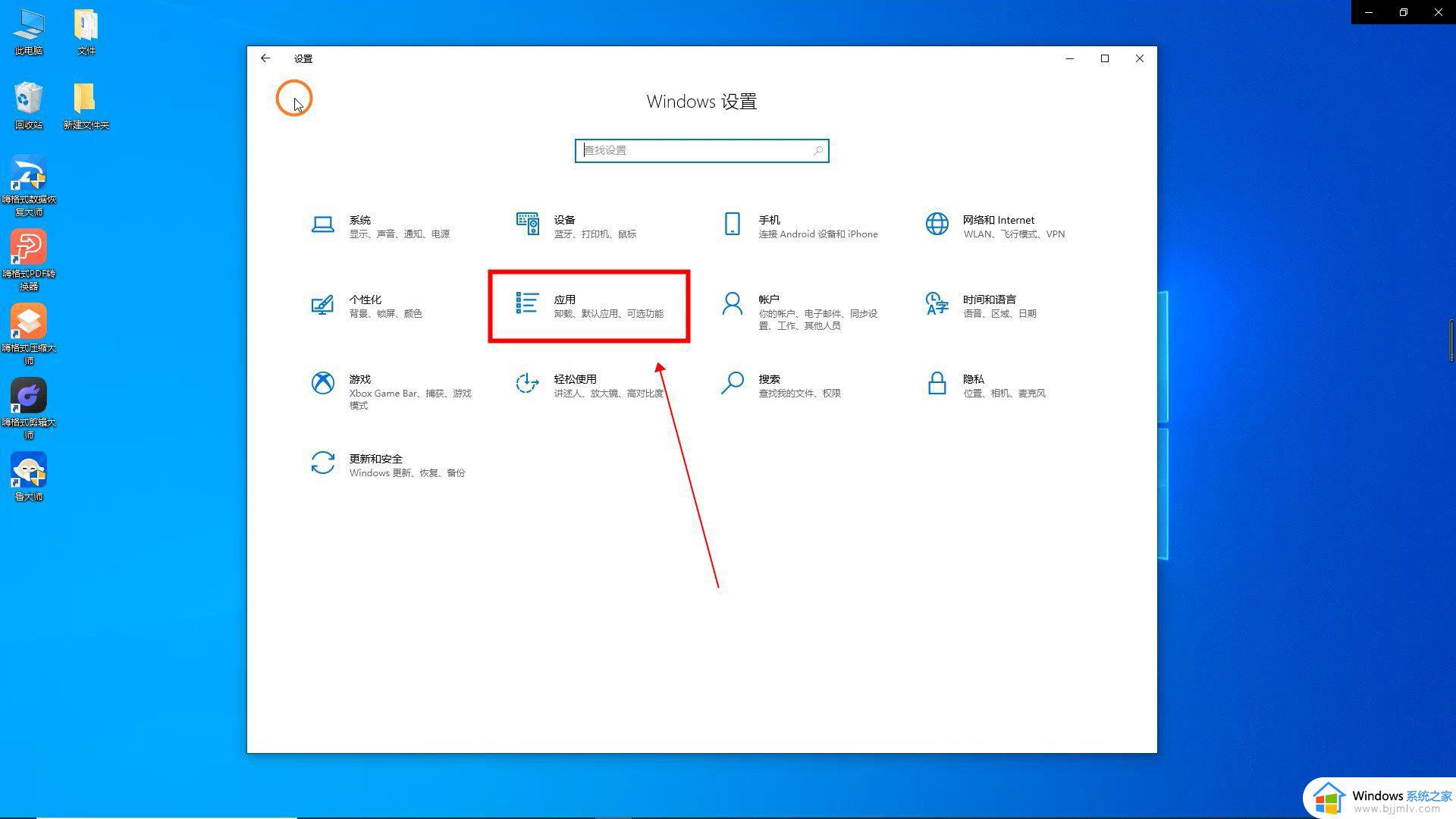
Task: Select the 嗨格式剪辑大师 desktop shortcut
Action: [29, 409]
